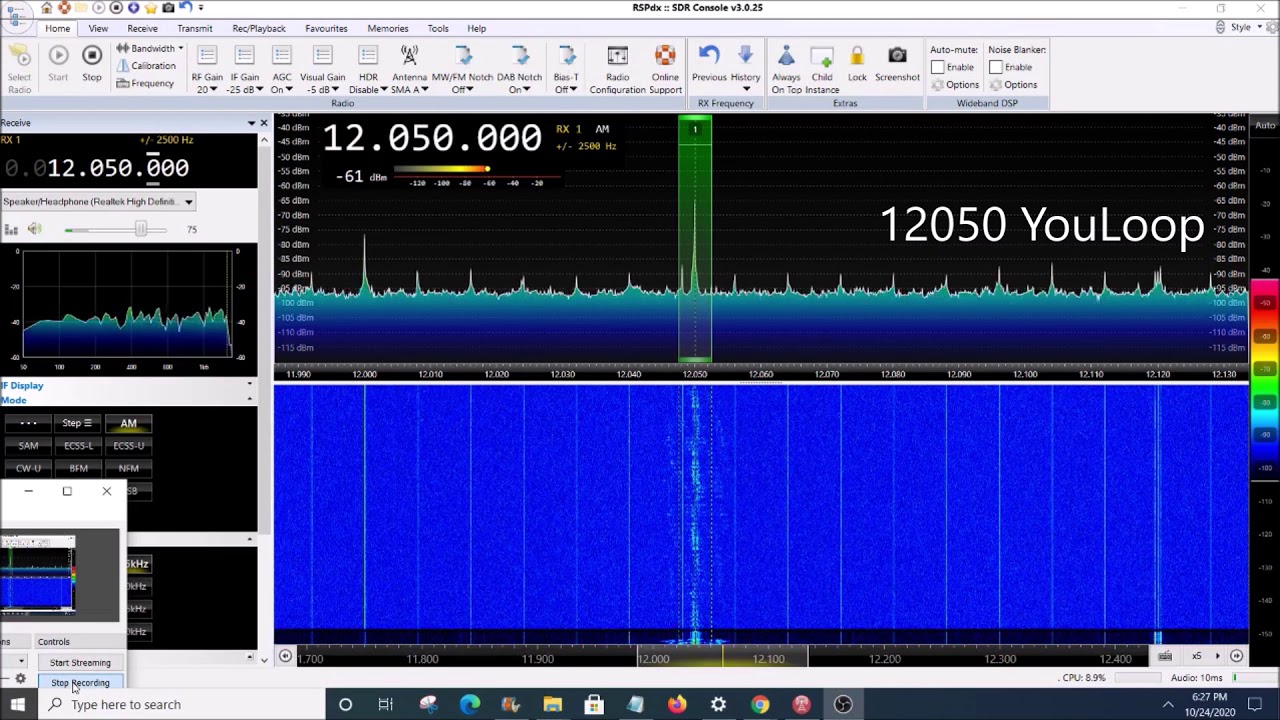The width and height of the screenshot is (1280, 720).
Task: Select AM demodulation mode
Action: point(129,424)
